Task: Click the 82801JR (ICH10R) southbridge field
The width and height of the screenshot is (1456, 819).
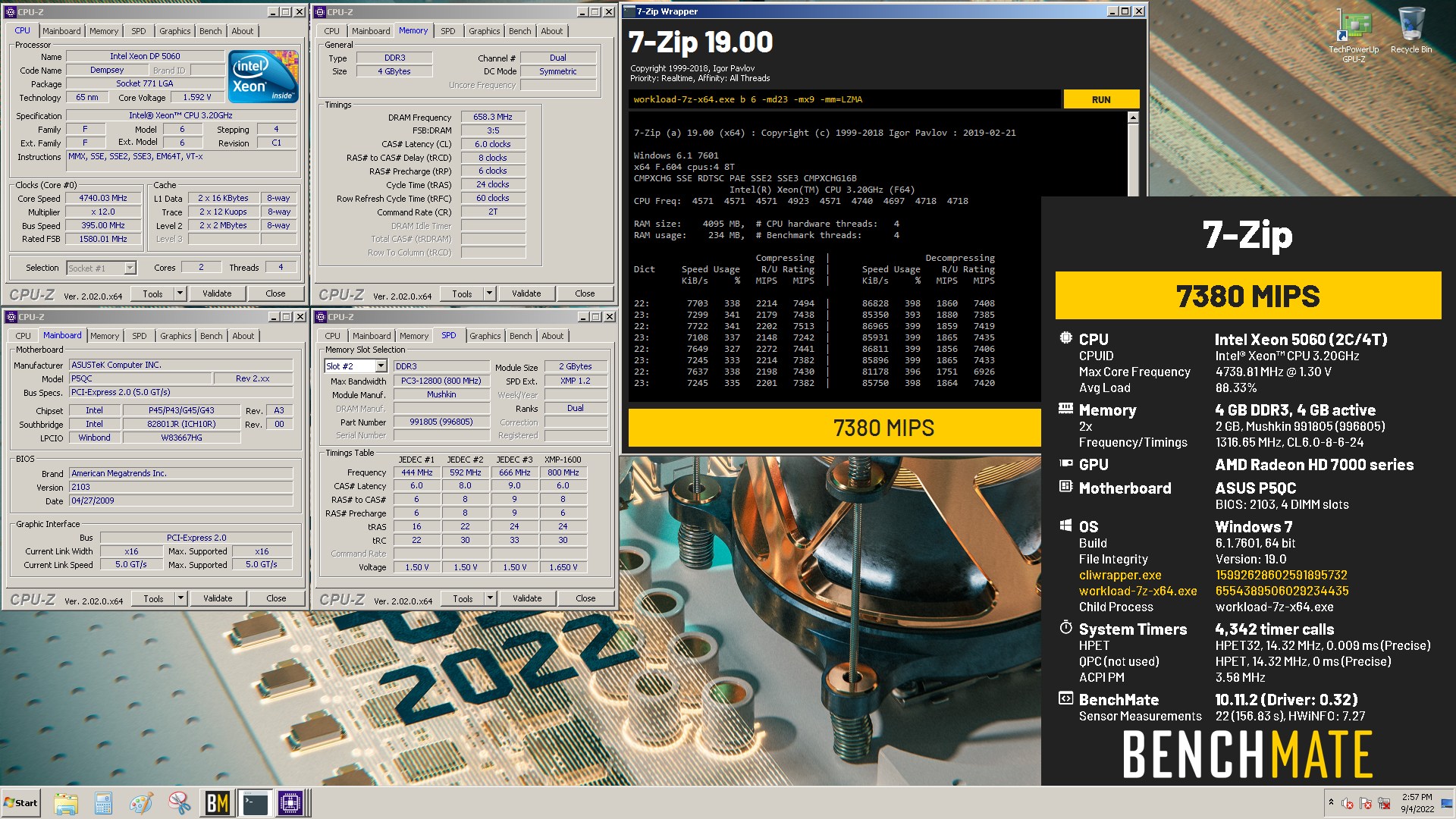Action: click(x=181, y=424)
